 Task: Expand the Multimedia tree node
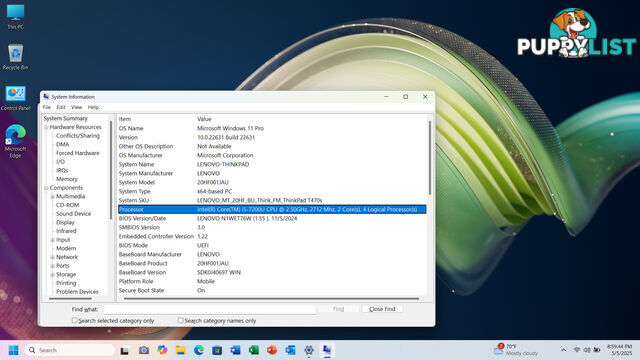coord(52,197)
